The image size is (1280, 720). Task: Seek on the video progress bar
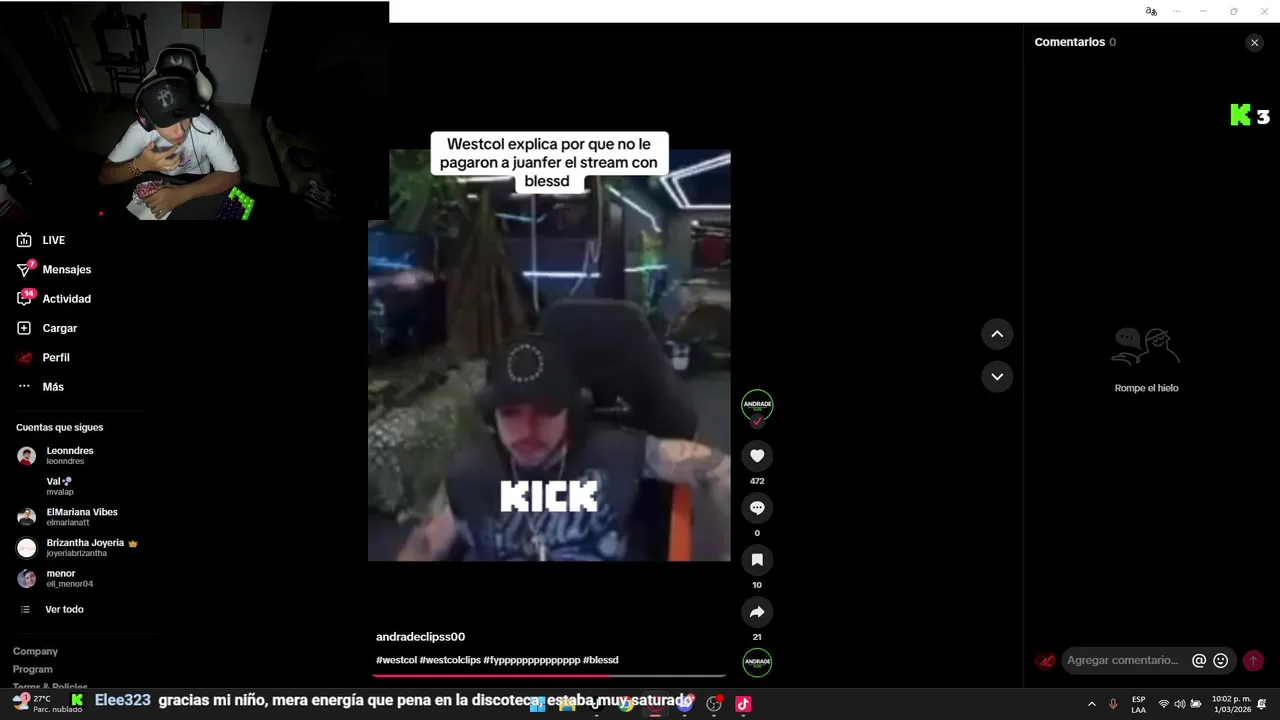tap(549, 676)
